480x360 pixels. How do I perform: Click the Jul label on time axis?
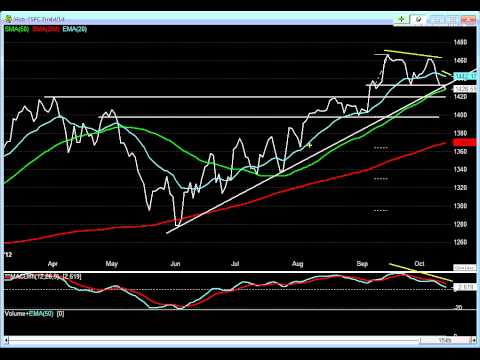[235, 264]
